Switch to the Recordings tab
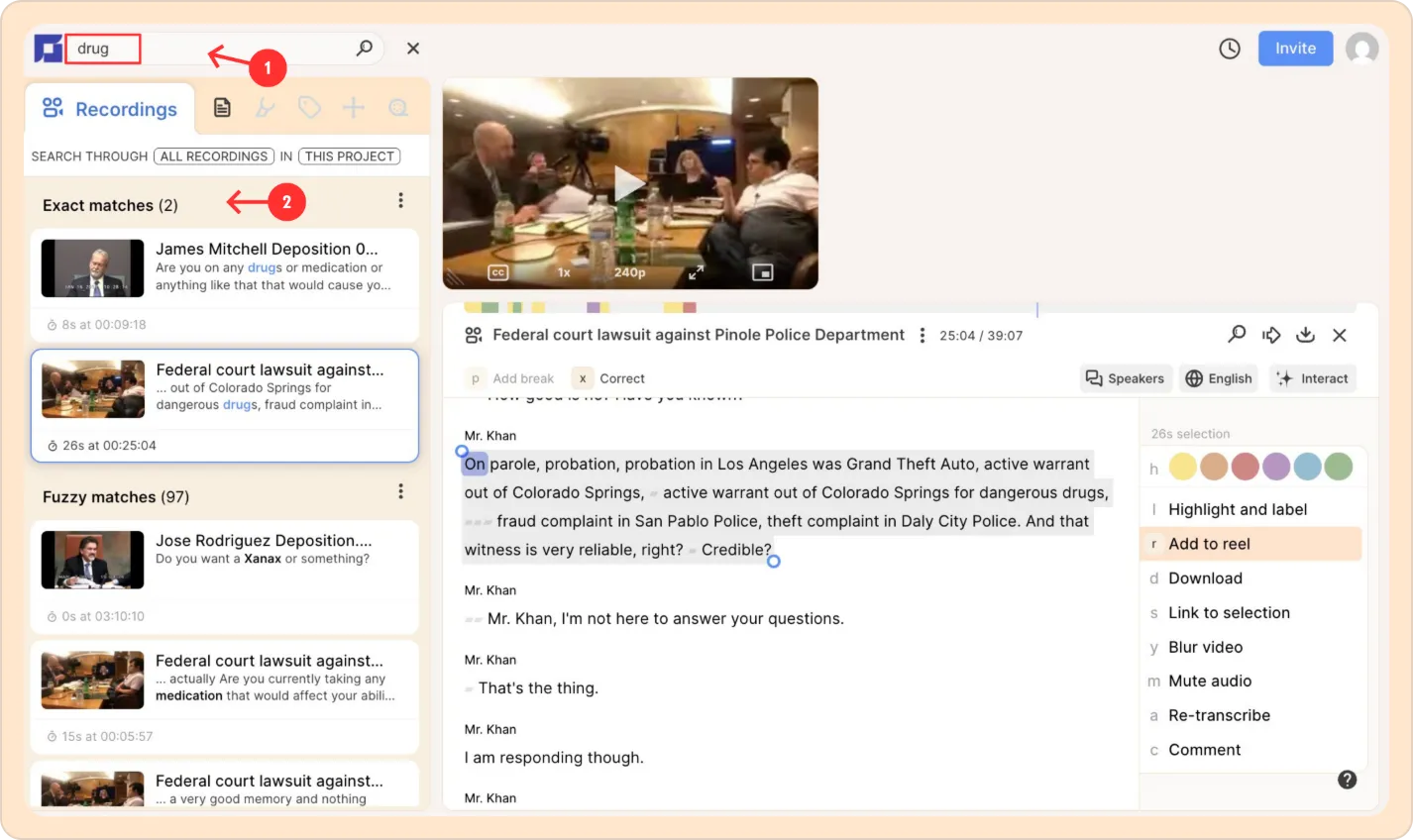This screenshot has width=1413, height=840. click(x=110, y=109)
